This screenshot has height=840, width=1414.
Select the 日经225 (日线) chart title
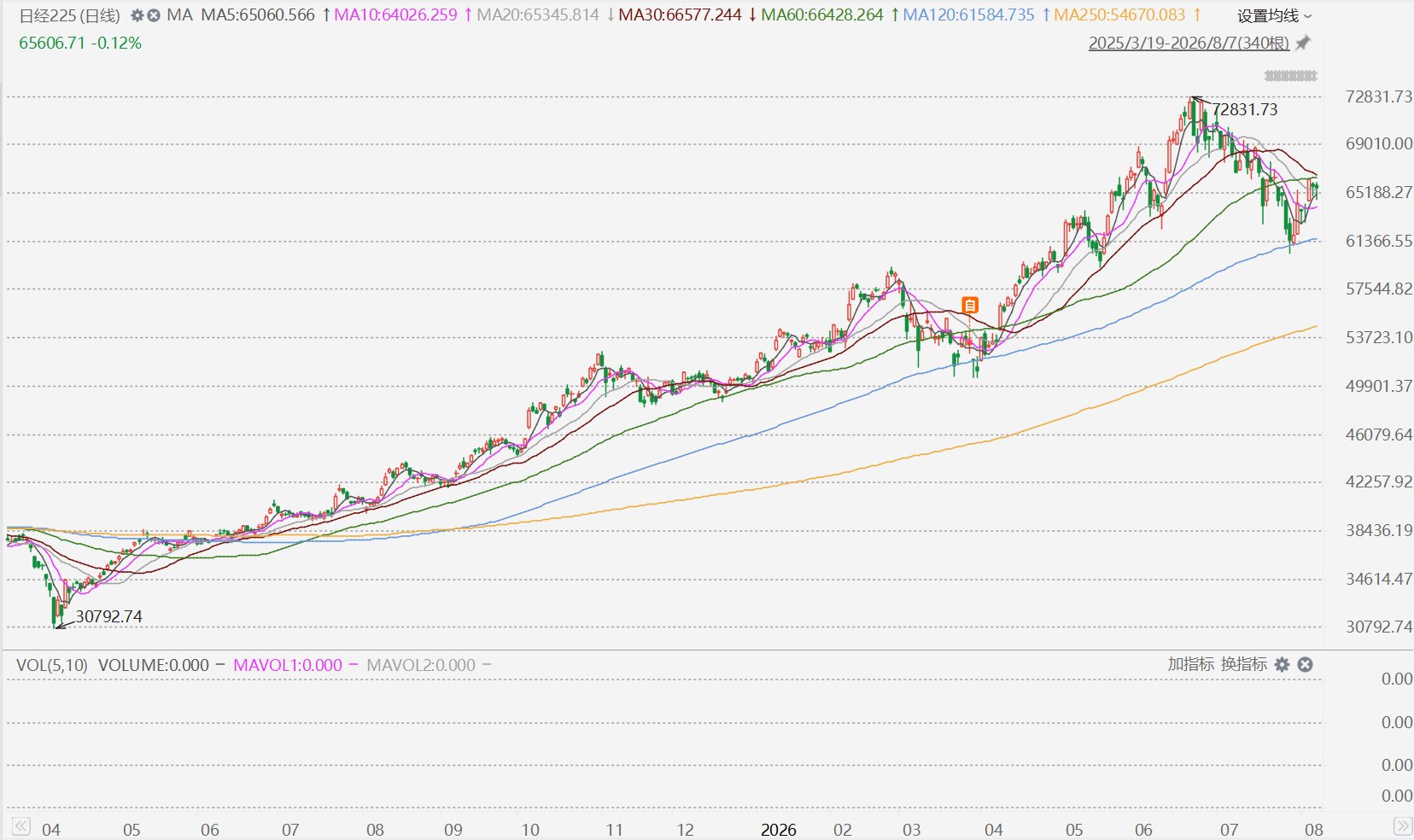pyautogui.click(x=70, y=15)
